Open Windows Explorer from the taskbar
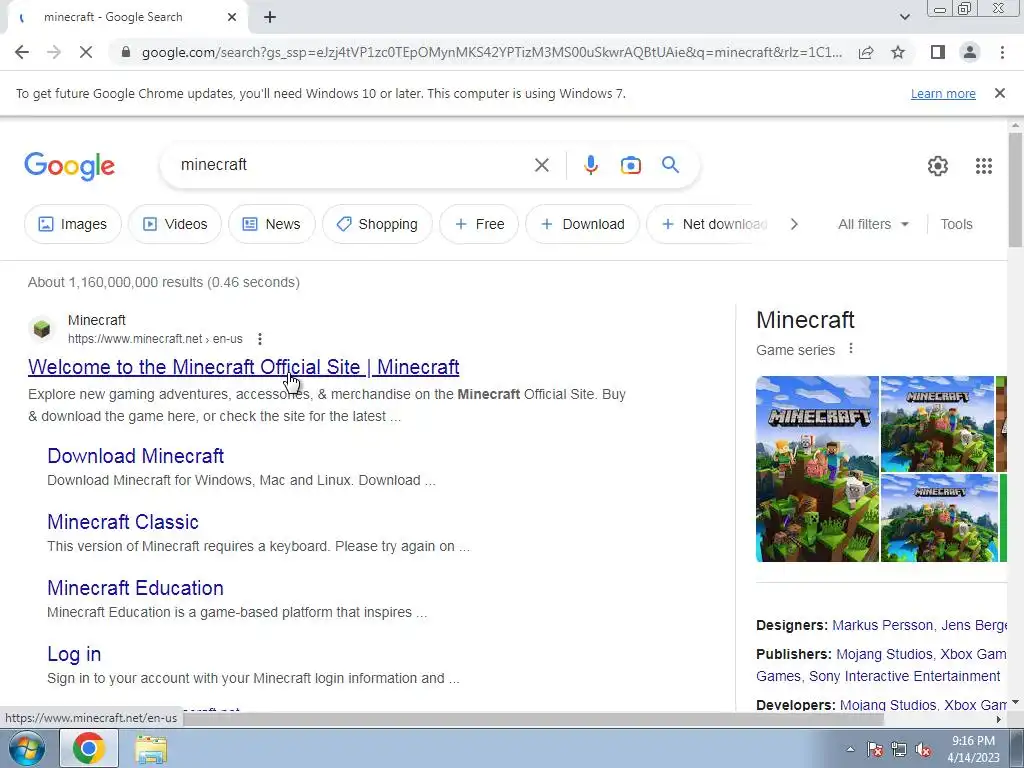This screenshot has height=768, width=1024. point(151,749)
